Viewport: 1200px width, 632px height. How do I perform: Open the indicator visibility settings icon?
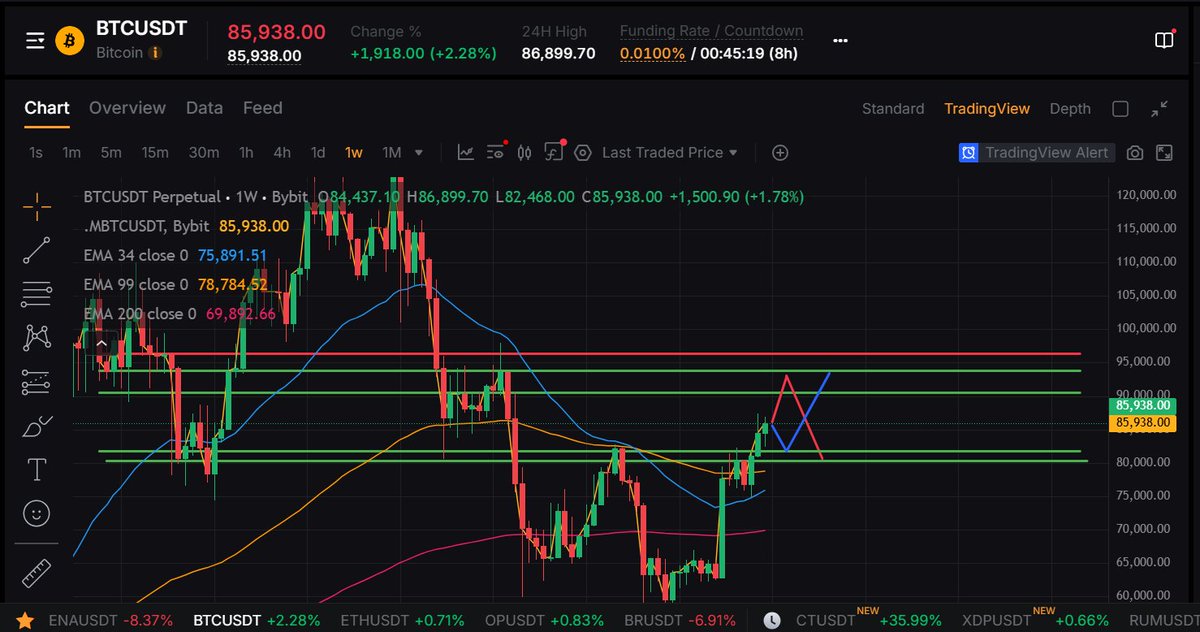(x=496, y=152)
